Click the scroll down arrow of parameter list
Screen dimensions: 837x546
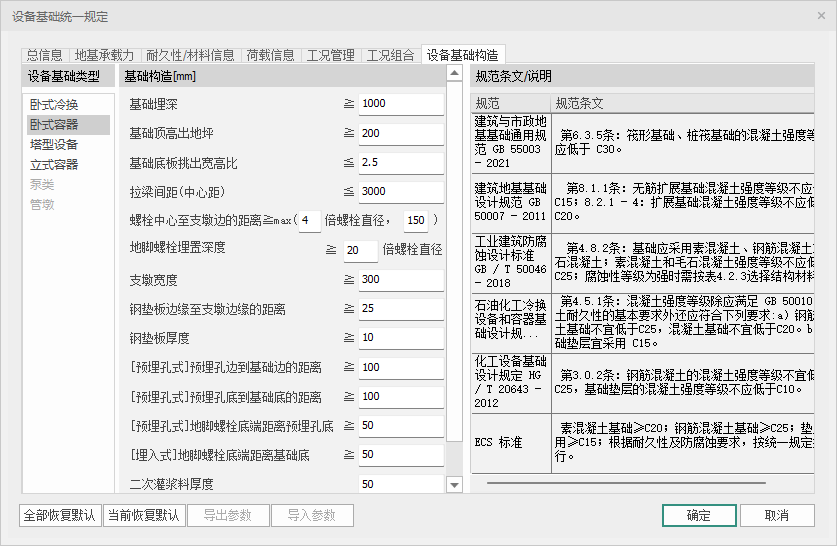[x=454, y=485]
